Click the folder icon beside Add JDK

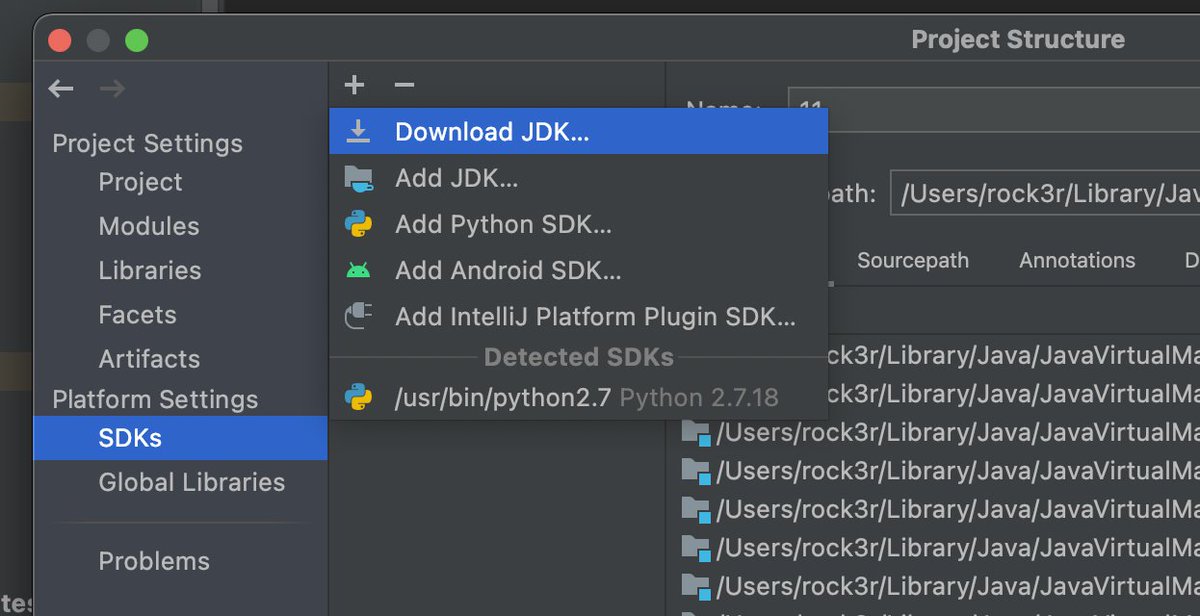click(x=358, y=179)
